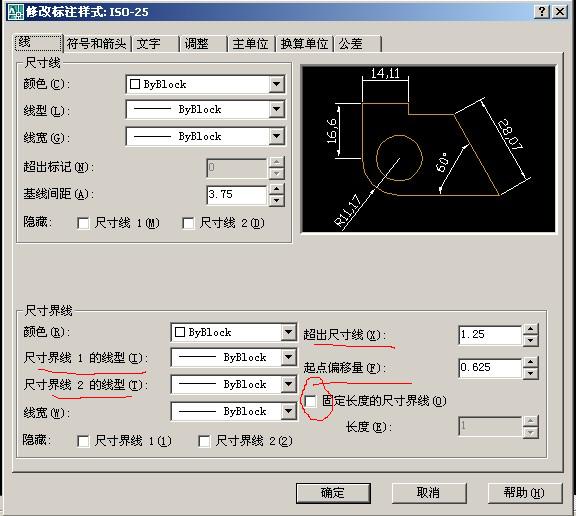Confirm changes with 确定 button

[333, 493]
